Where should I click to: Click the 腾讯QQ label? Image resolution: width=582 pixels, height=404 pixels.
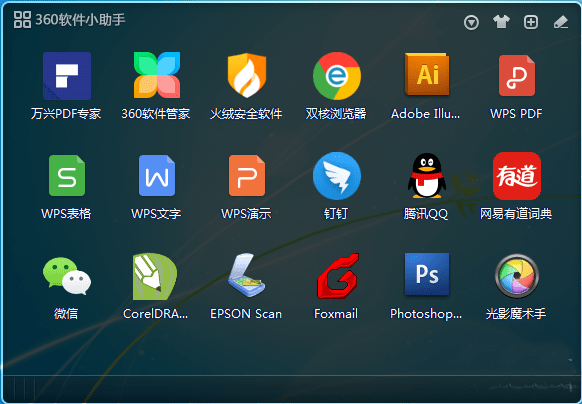pos(426,214)
